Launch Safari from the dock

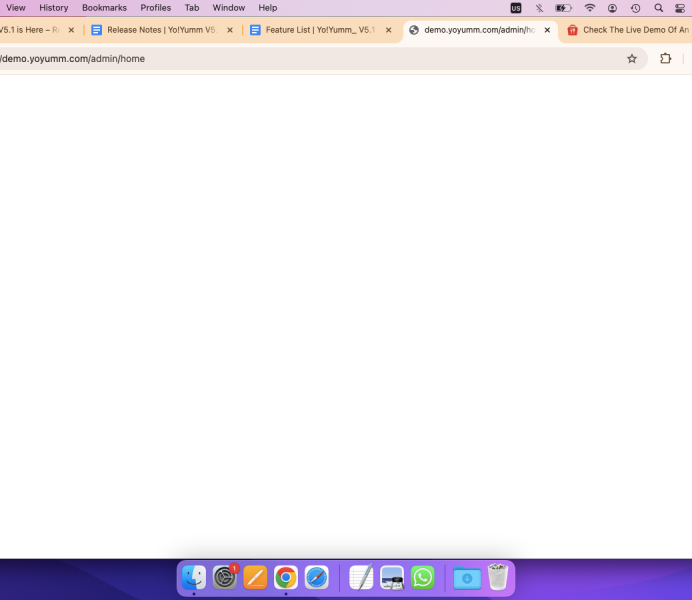[317, 577]
